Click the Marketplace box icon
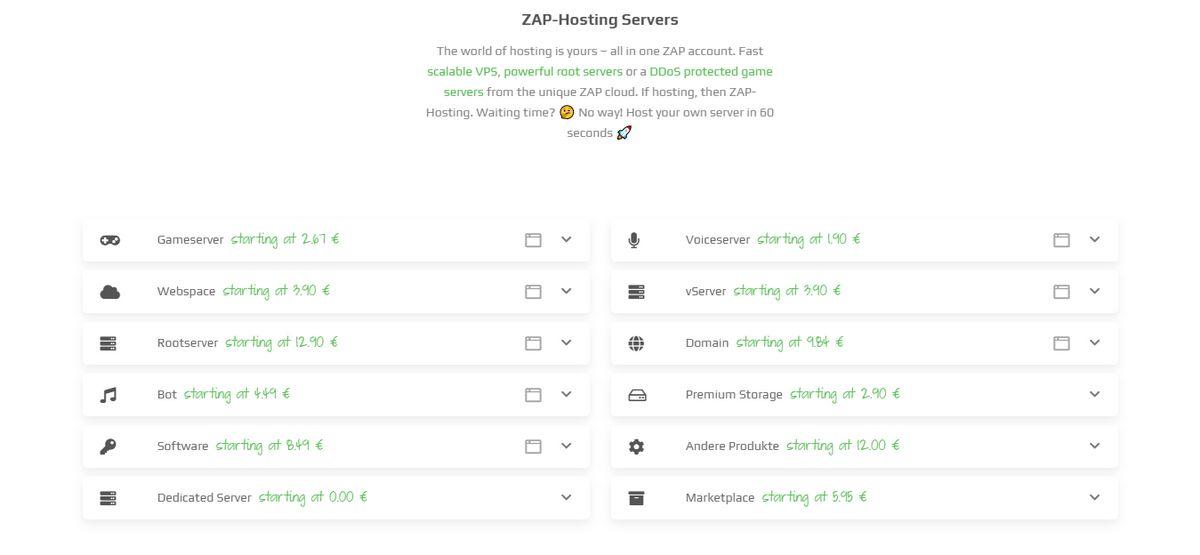This screenshot has height=555, width=1200. tap(636, 498)
